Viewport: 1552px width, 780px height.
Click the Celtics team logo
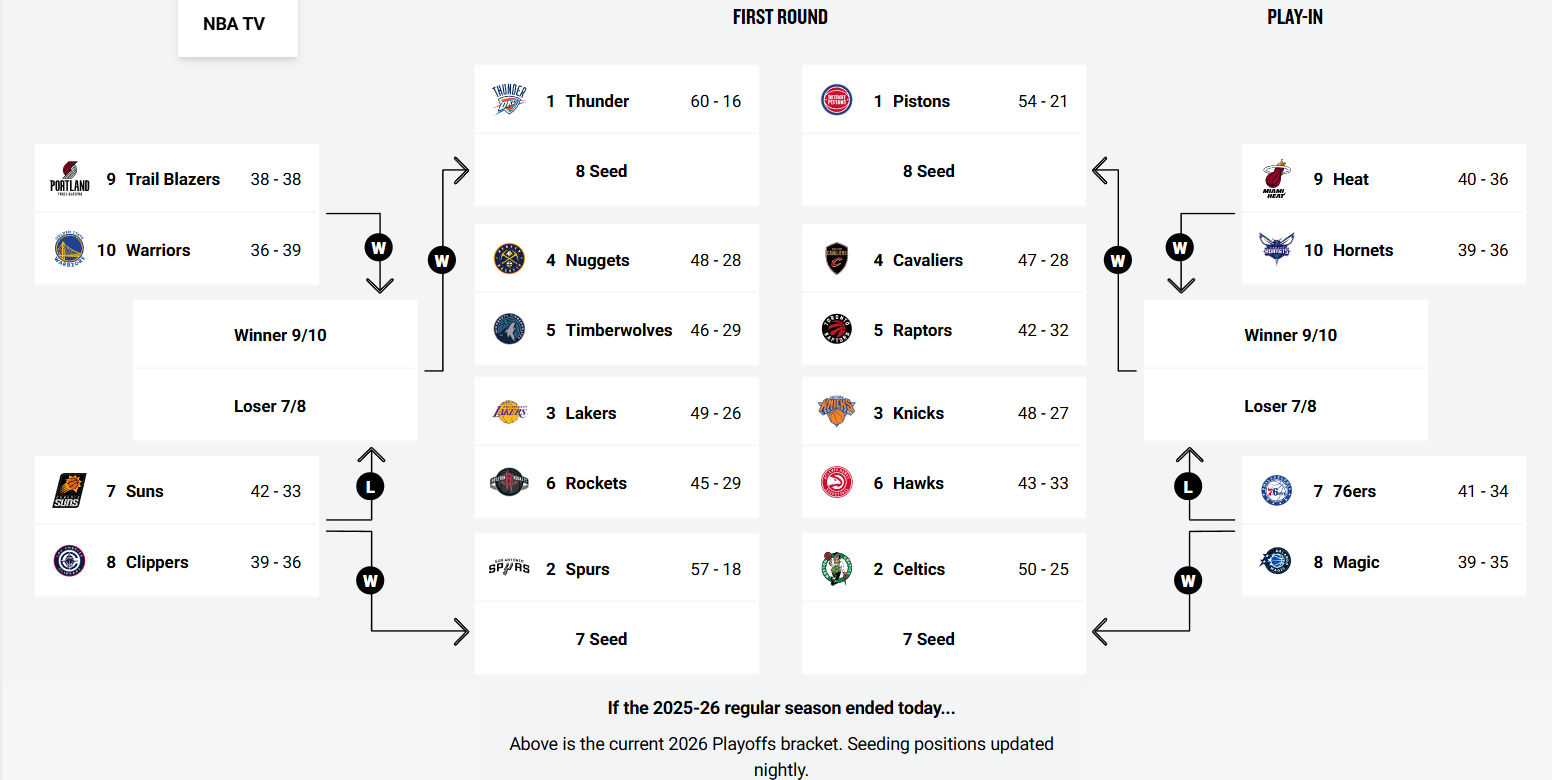click(x=836, y=568)
